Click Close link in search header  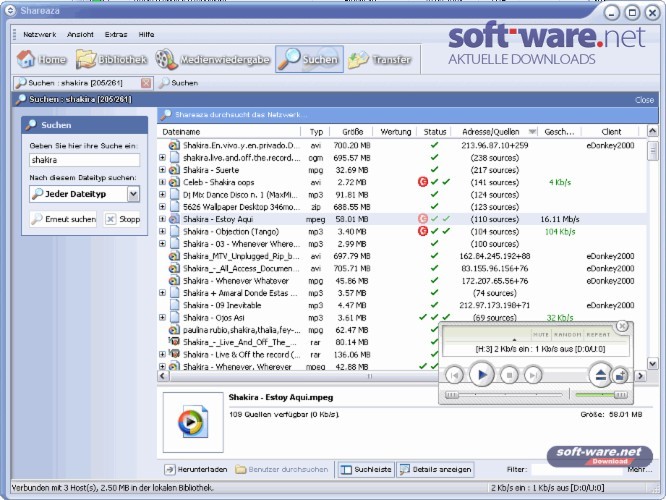pos(644,100)
